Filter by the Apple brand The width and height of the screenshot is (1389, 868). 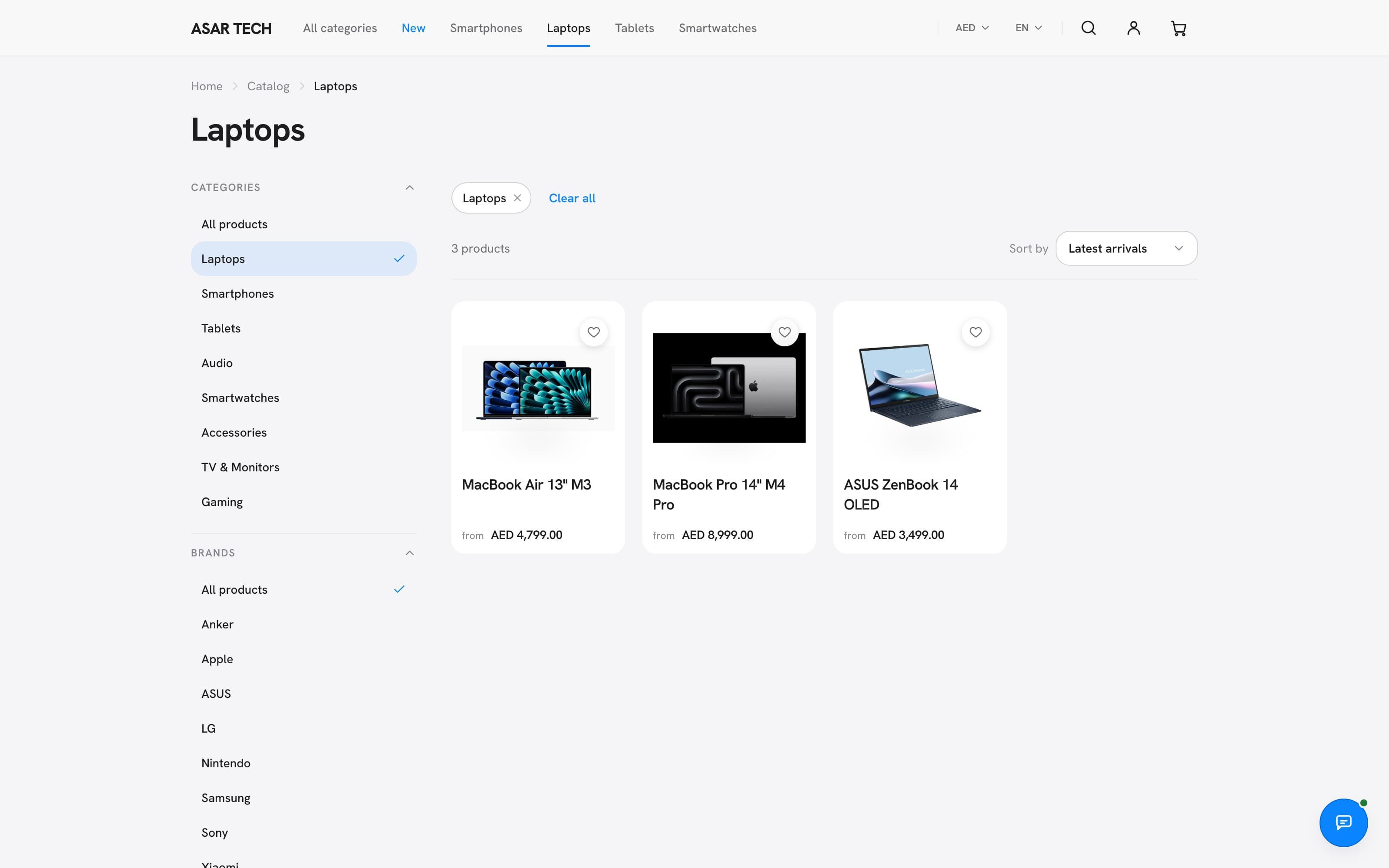(304, 659)
